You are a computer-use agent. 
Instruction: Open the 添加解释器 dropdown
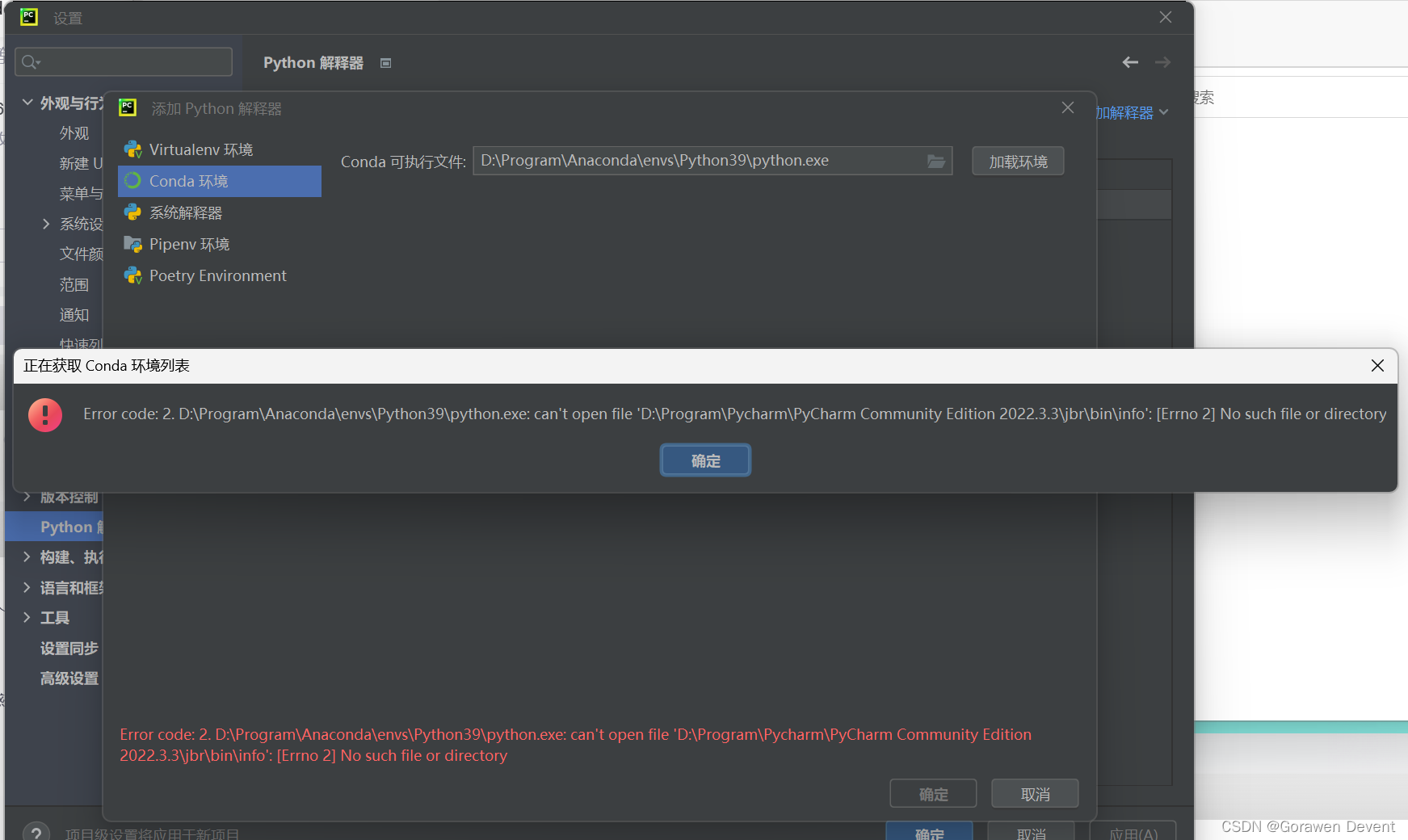pyautogui.click(x=1133, y=112)
